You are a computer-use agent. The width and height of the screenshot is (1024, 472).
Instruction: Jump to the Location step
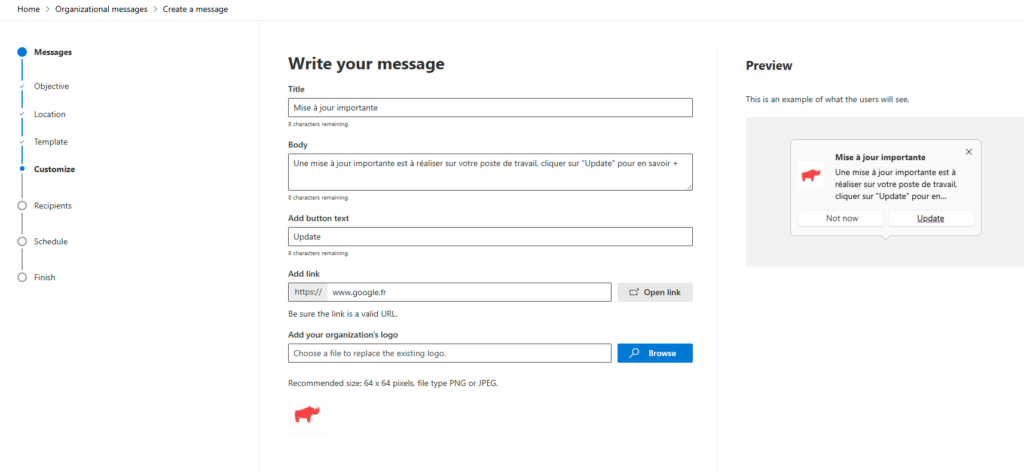50,114
